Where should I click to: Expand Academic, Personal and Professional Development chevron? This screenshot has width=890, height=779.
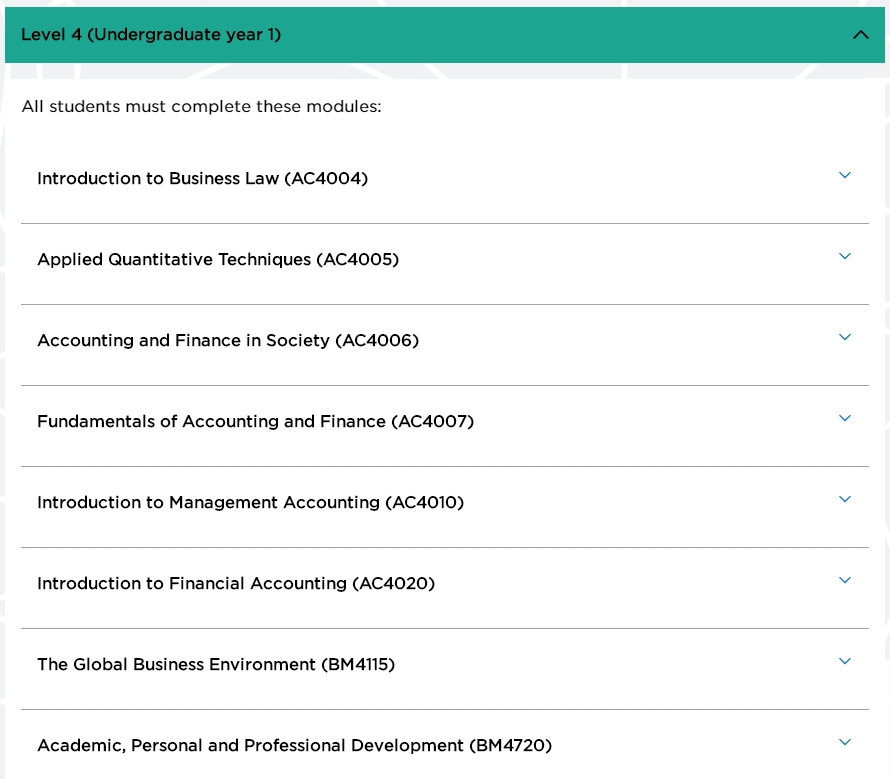[845, 742]
